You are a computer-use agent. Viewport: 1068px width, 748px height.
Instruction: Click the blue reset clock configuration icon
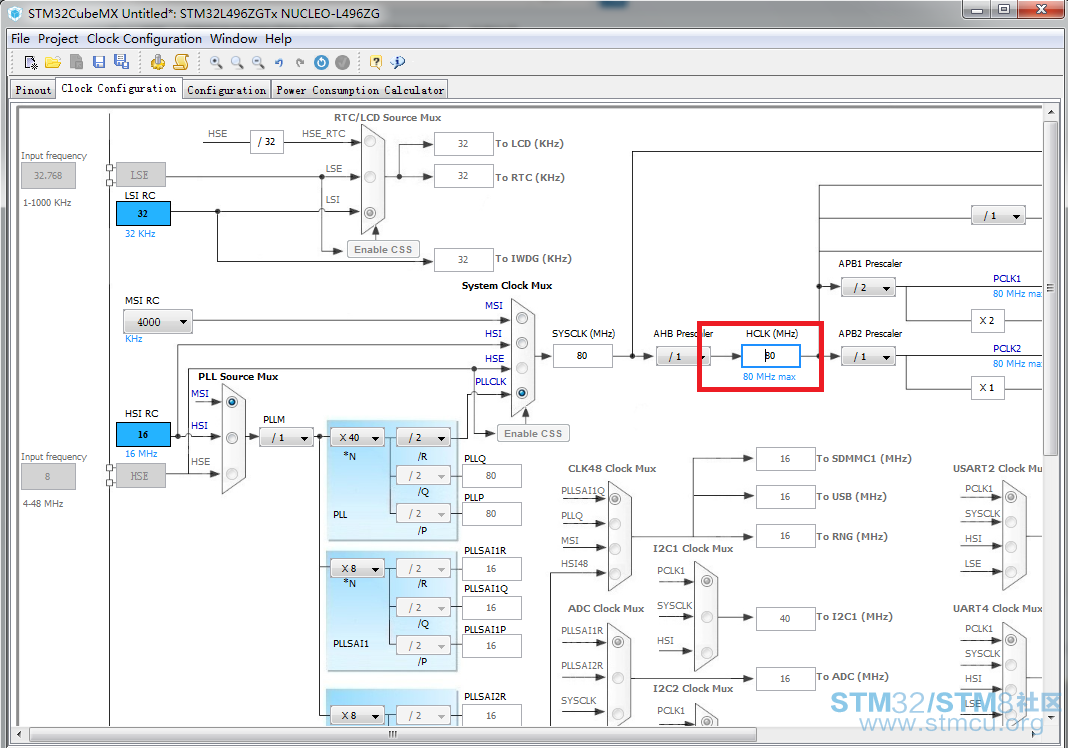(321, 63)
